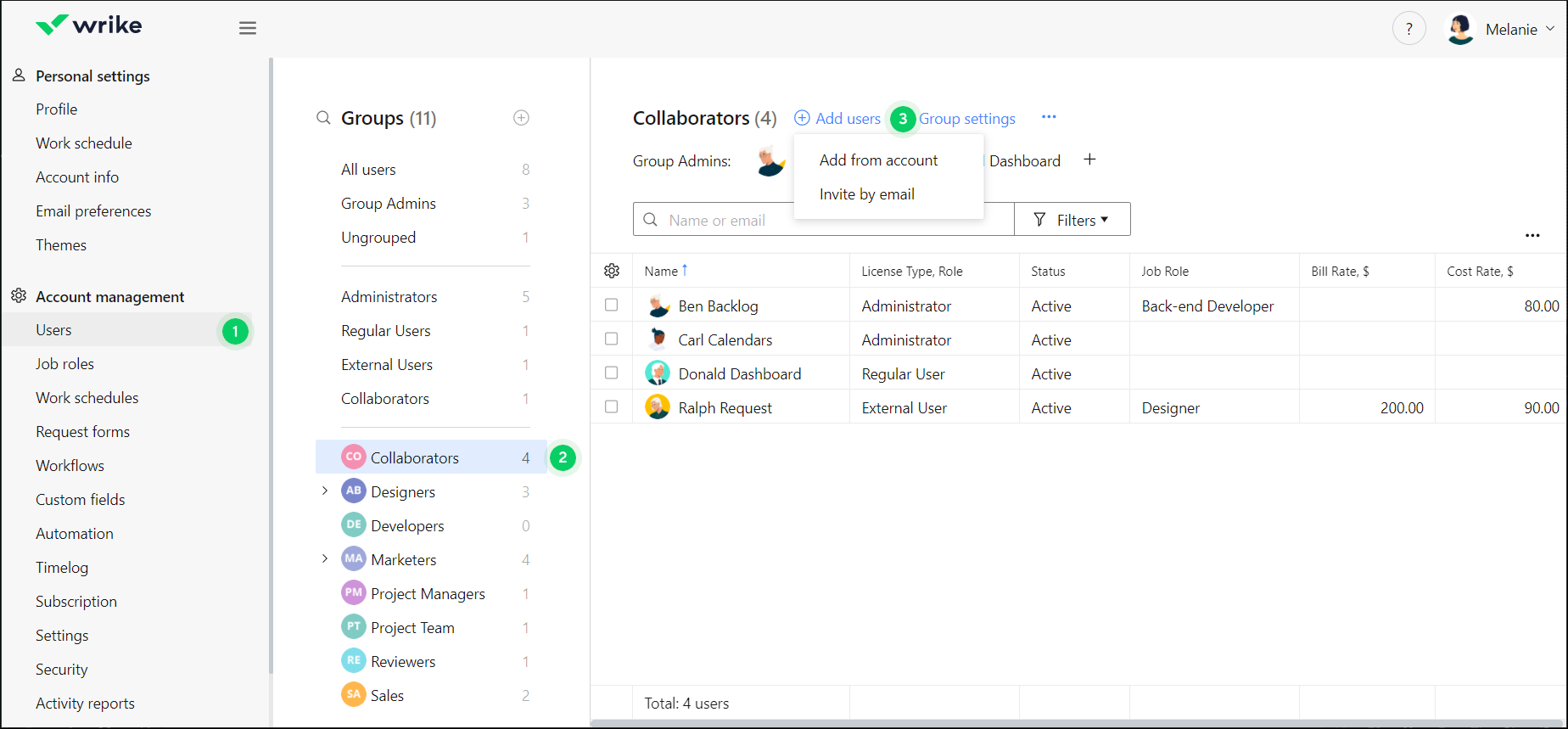Open the help question mark icon
The image size is (1568, 729).
pos(1408,29)
